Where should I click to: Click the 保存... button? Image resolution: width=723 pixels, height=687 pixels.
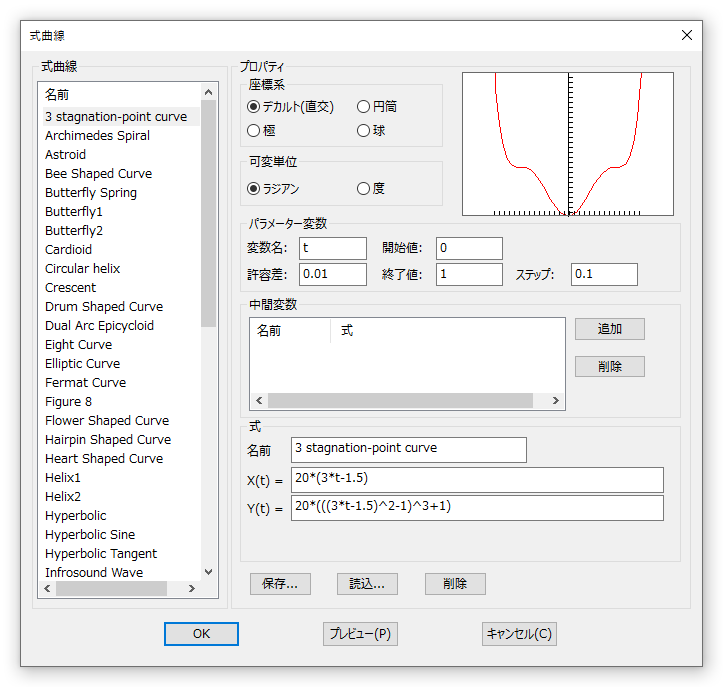click(x=280, y=584)
